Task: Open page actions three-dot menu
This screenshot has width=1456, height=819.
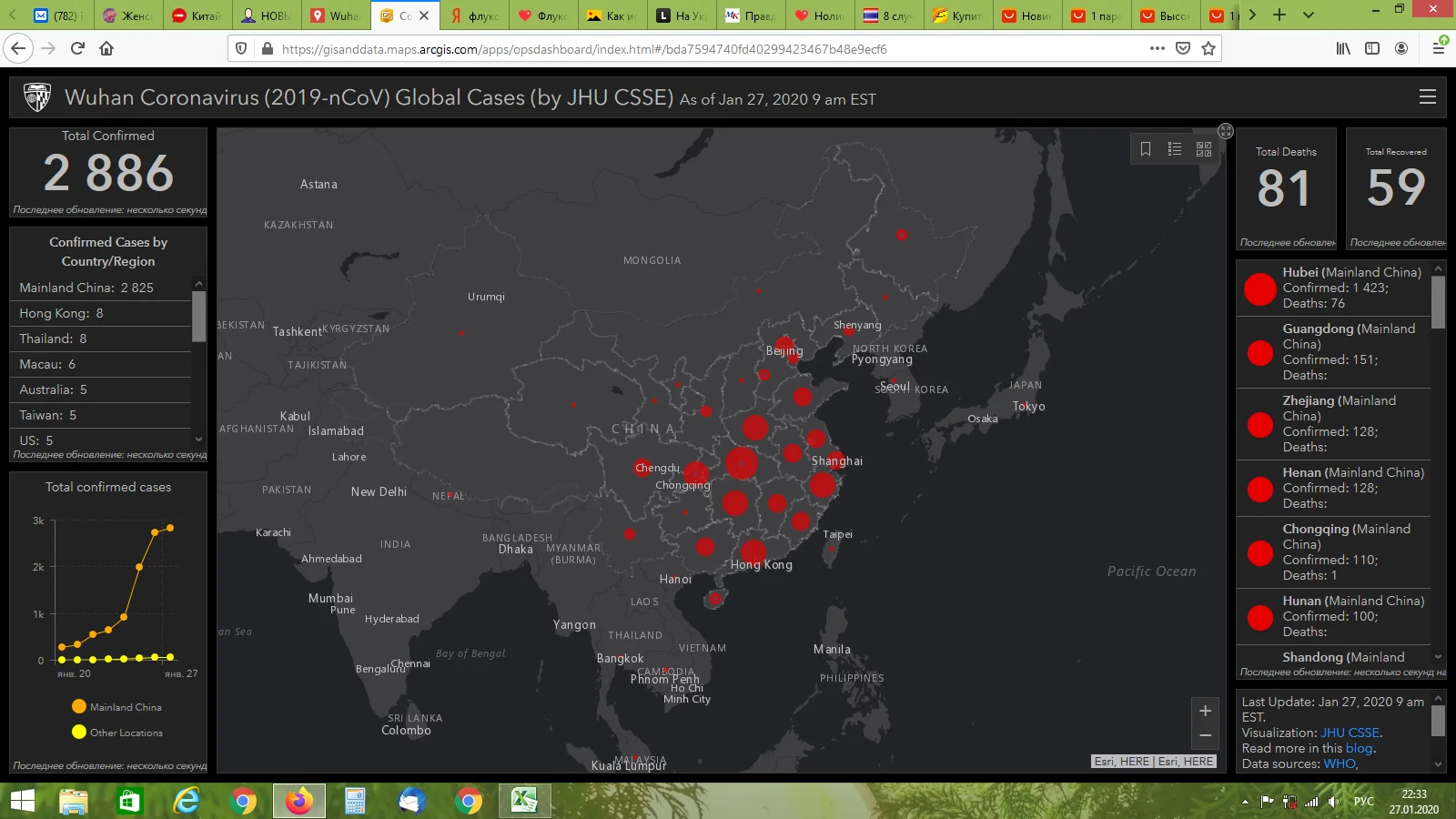Action: (1157, 48)
